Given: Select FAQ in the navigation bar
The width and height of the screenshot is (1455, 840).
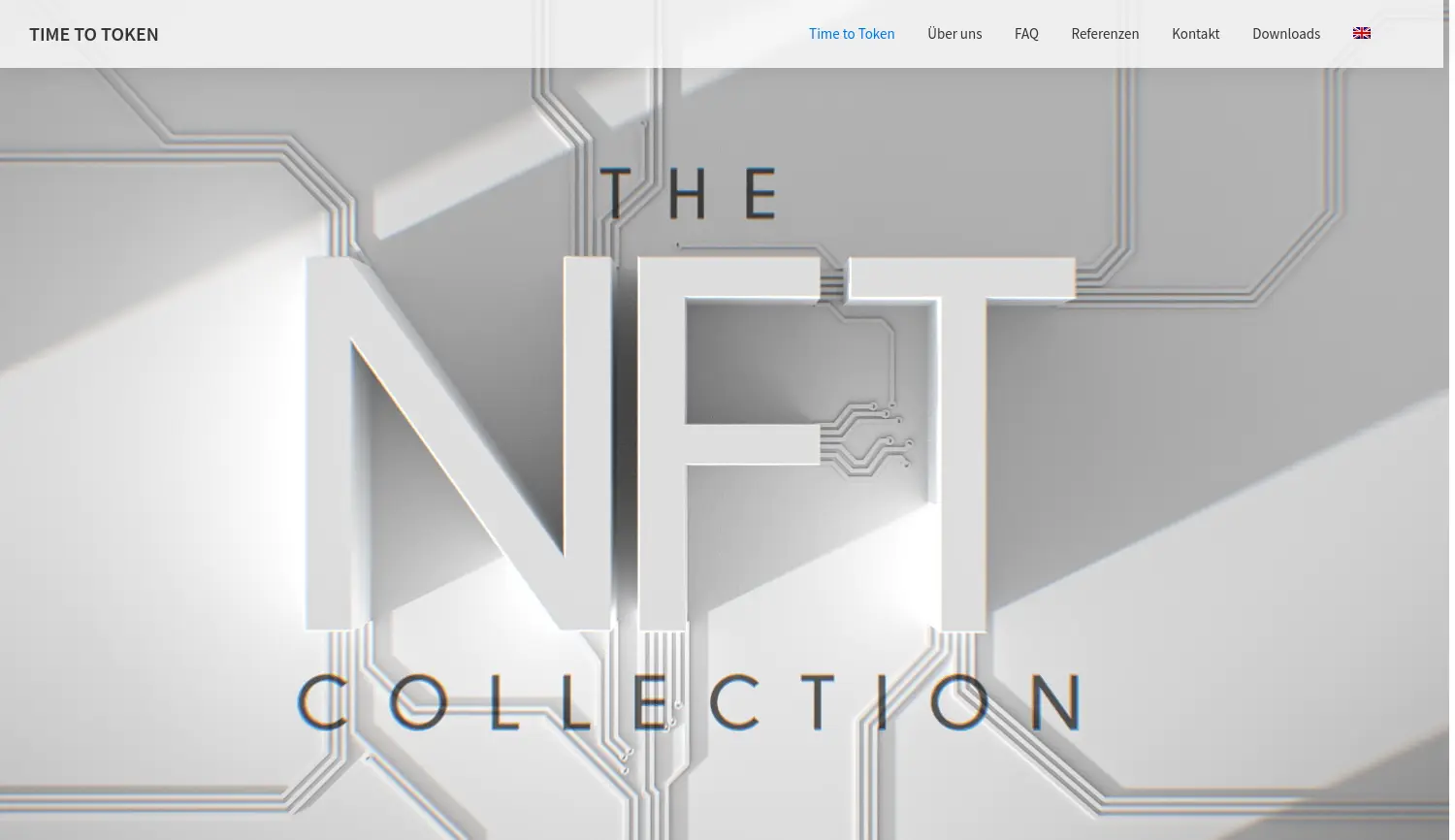Looking at the screenshot, I should coord(1026,33).
